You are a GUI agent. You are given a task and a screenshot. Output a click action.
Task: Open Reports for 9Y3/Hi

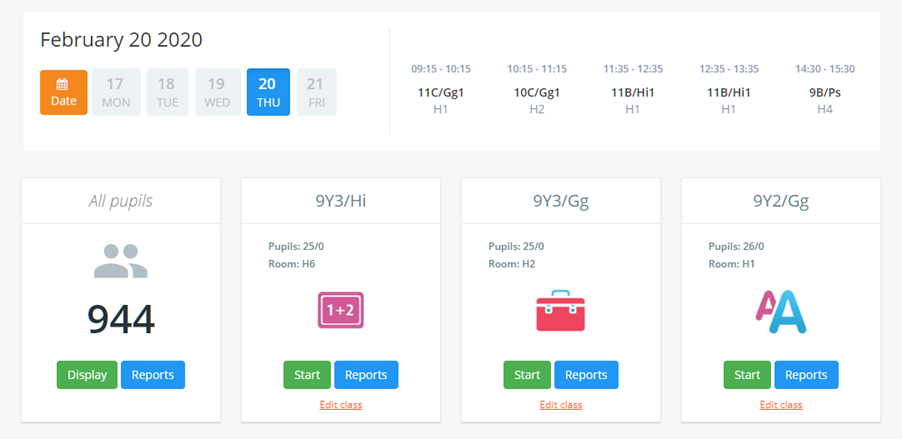pos(366,375)
